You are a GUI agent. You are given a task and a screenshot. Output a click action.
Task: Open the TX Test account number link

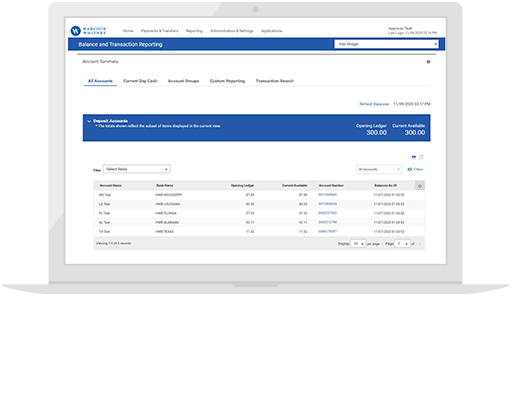point(328,231)
